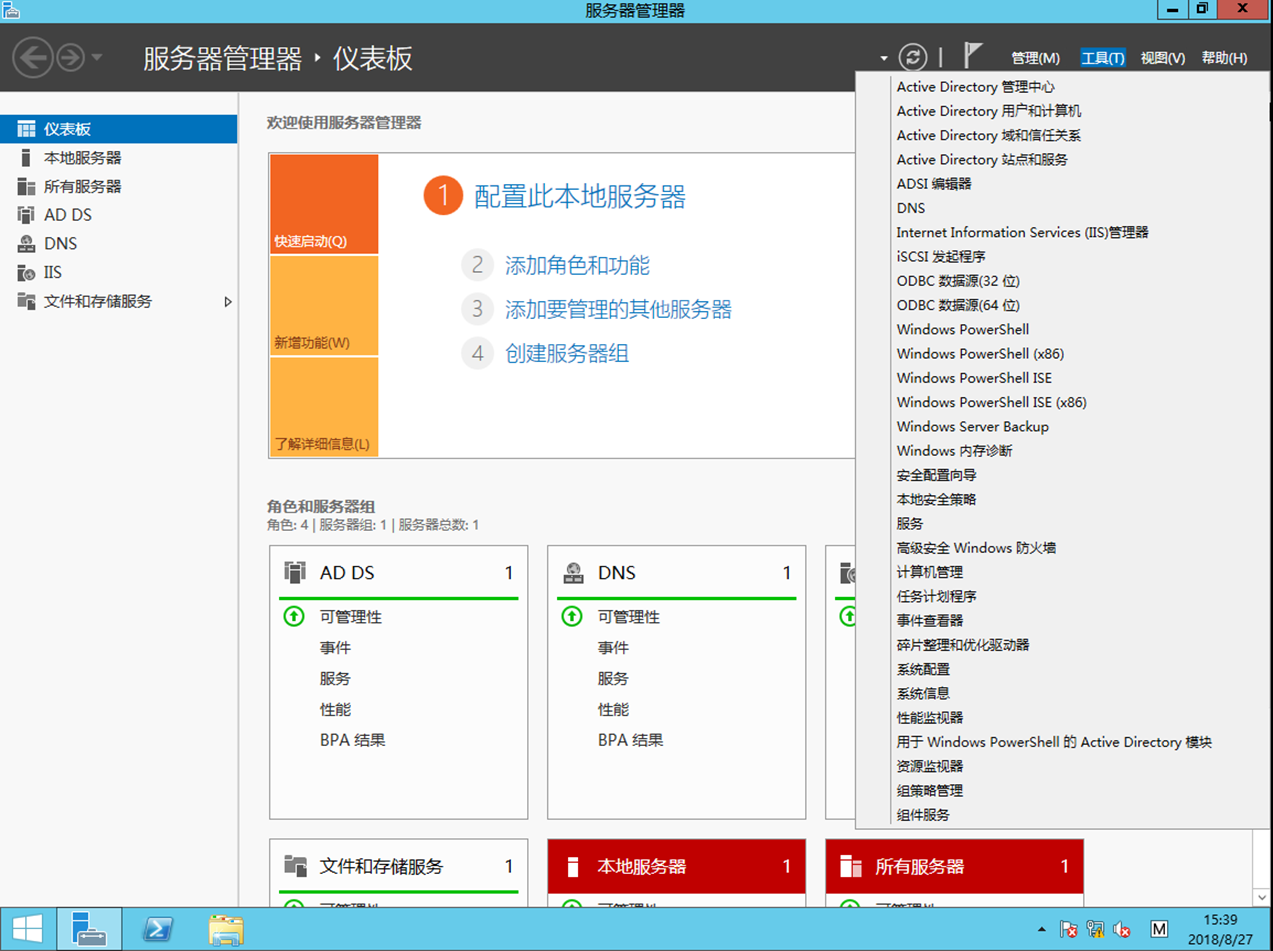The image size is (1273, 951).
Task: Click the network icon in the system tray
Action: coord(1095,930)
